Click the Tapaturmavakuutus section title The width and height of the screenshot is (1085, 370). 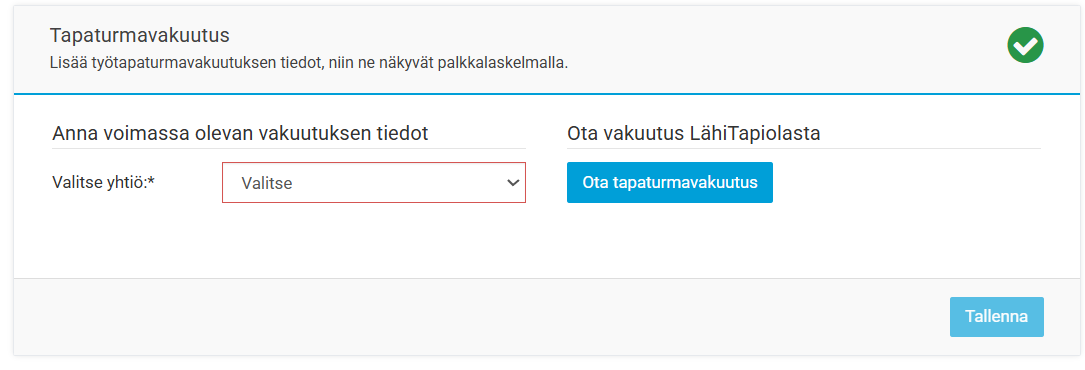tap(139, 35)
